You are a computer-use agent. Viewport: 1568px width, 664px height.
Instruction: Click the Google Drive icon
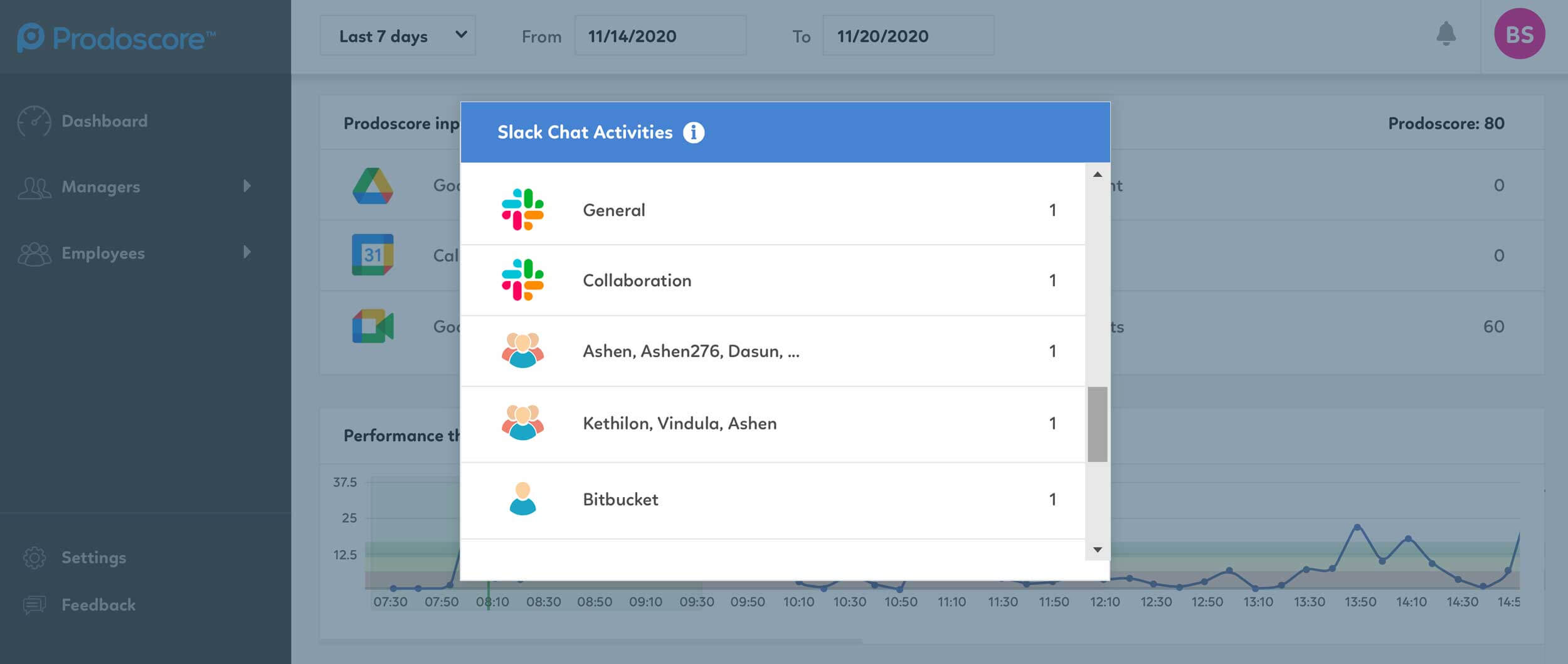pyautogui.click(x=373, y=186)
